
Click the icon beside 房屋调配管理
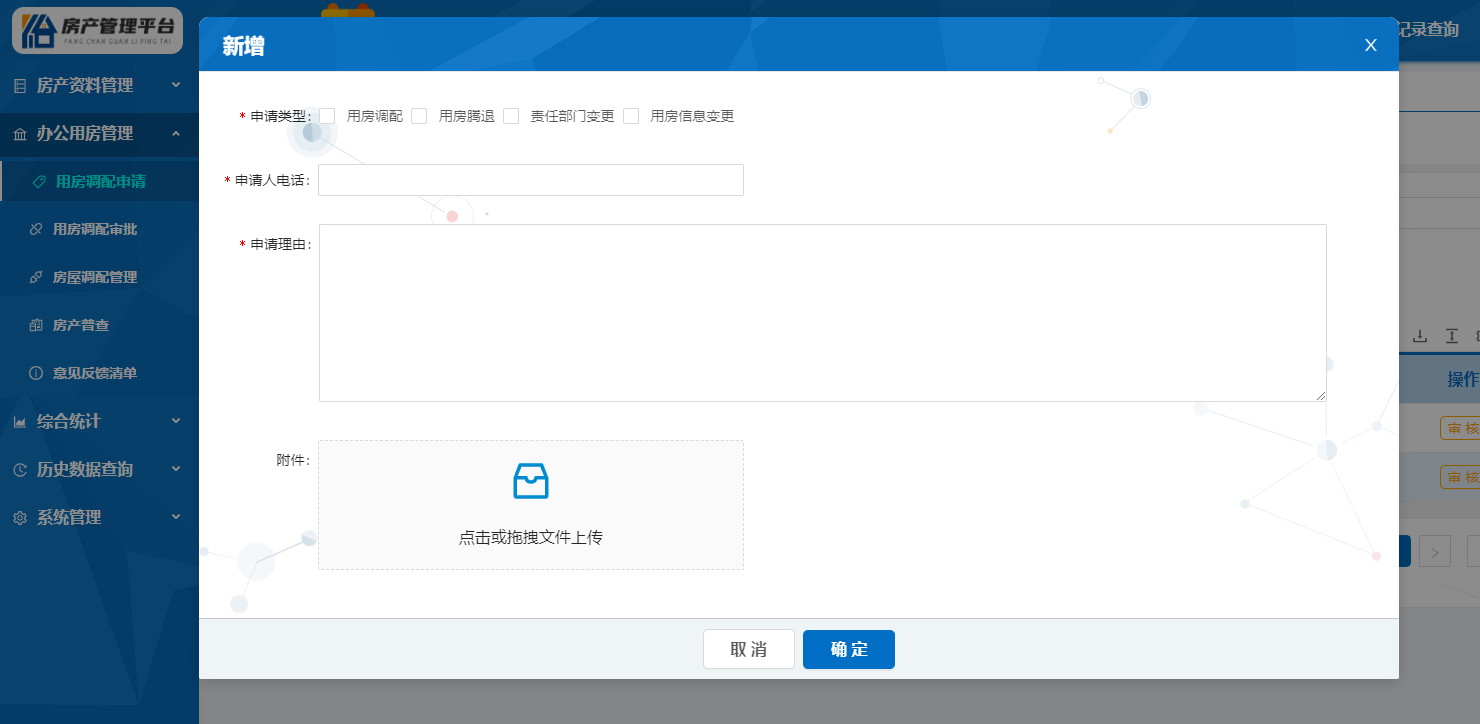point(36,278)
